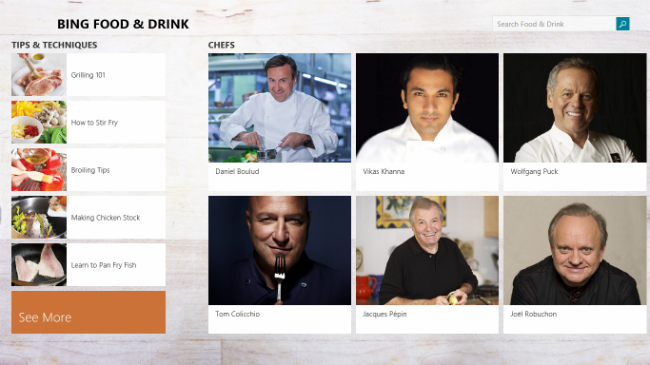
Task: Click the orange See More button
Action: click(88, 312)
